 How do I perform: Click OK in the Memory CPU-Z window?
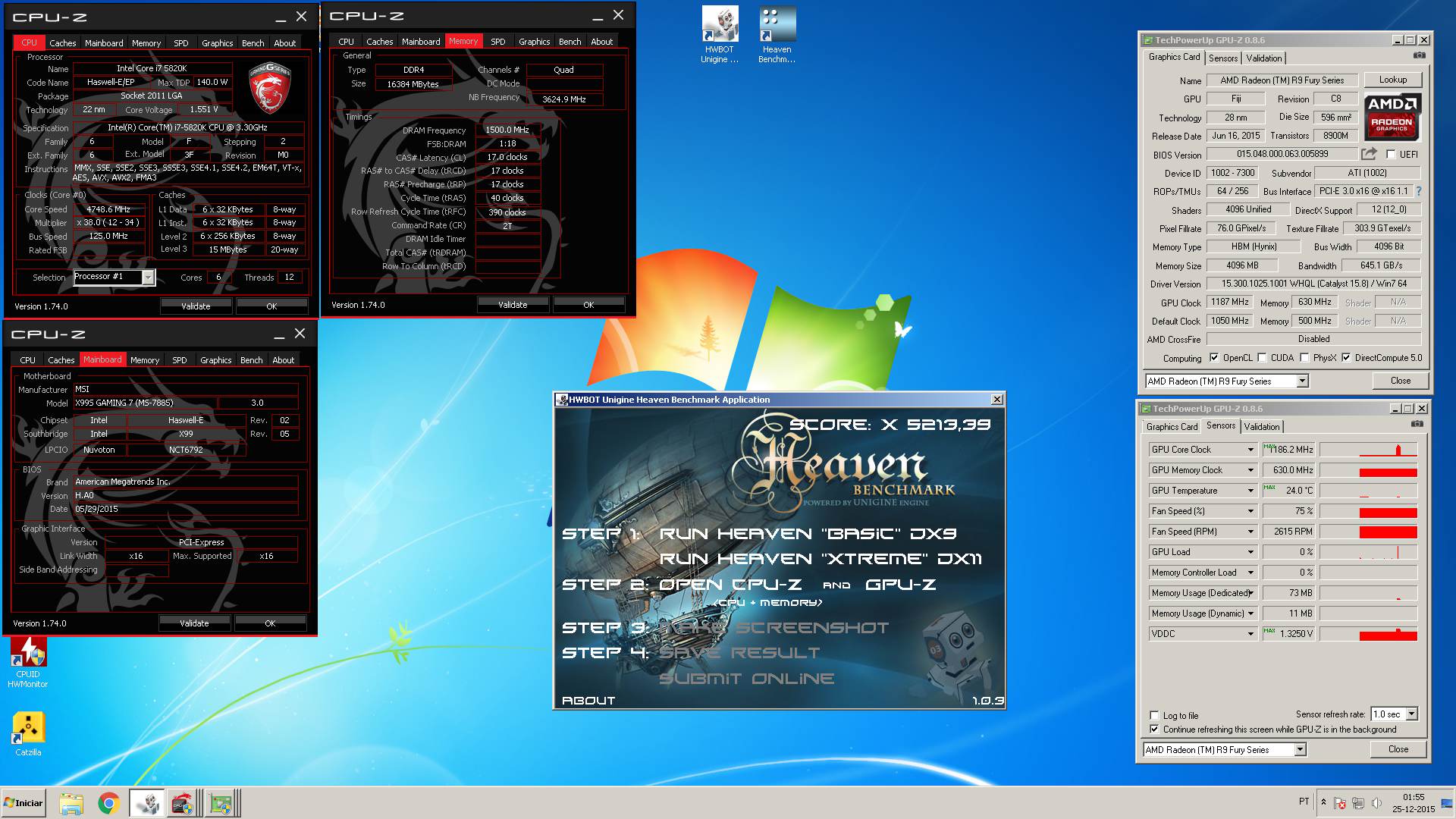click(x=588, y=305)
